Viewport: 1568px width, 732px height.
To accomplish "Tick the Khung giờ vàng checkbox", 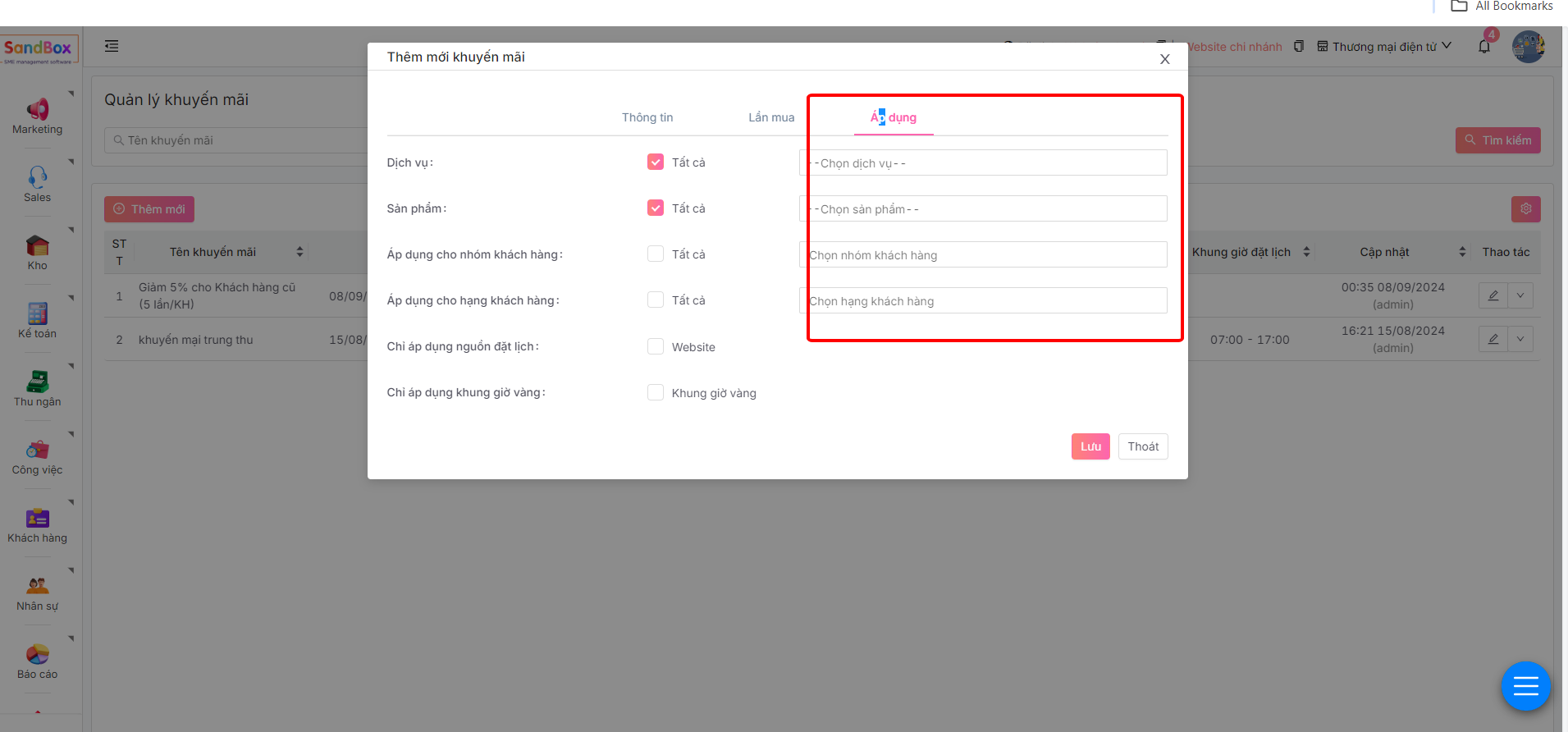I will tap(655, 392).
